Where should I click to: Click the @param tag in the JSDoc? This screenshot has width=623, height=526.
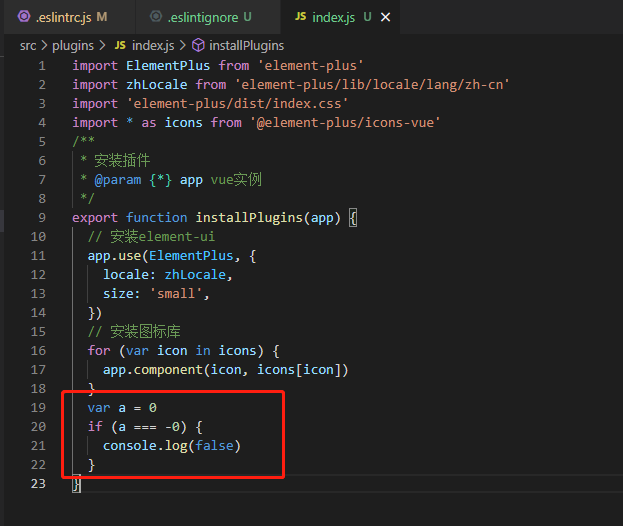118,180
